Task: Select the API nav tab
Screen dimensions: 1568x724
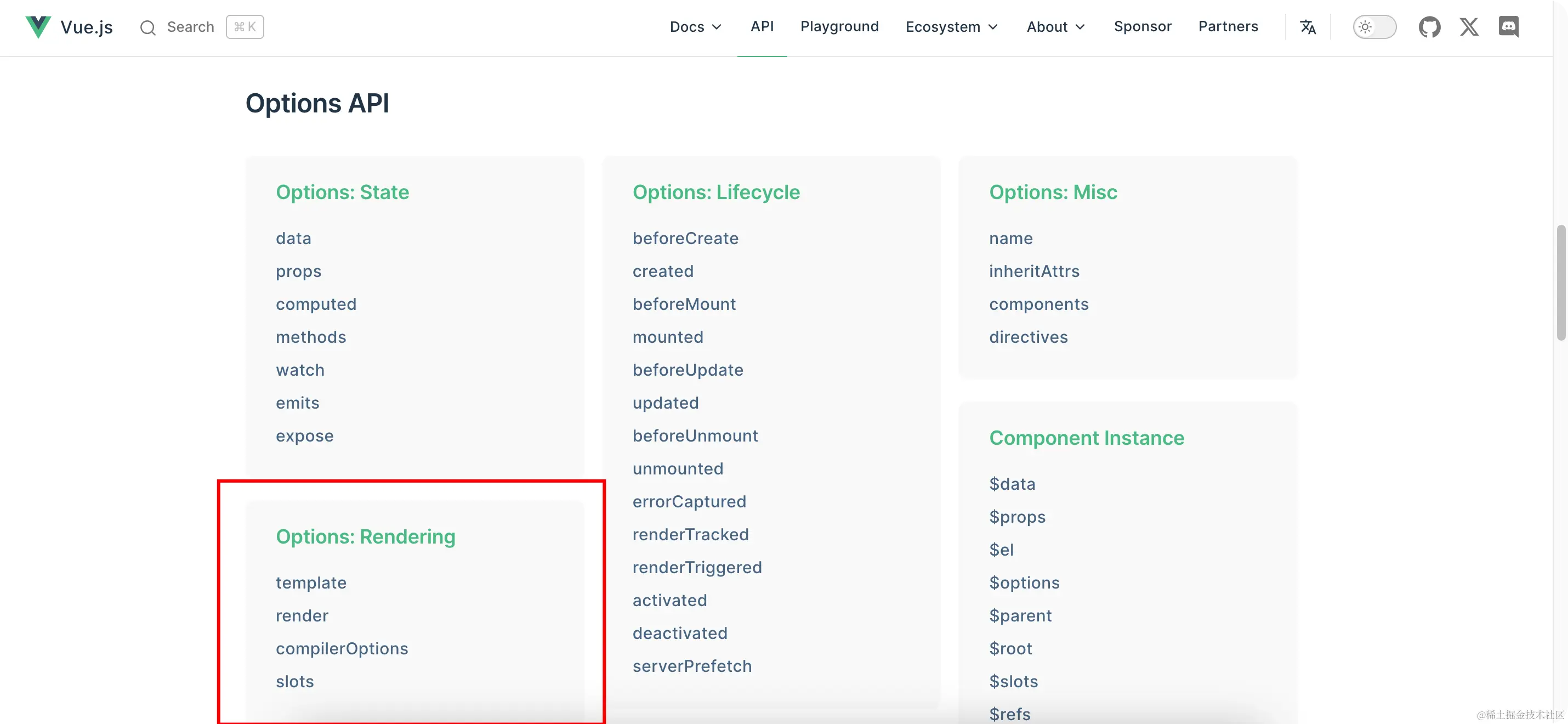Action: coord(762,27)
